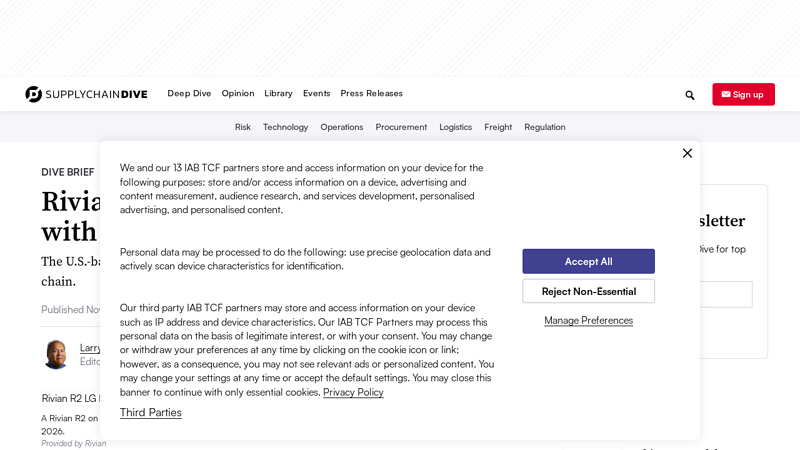Select the Risk topic tab

[243, 127]
